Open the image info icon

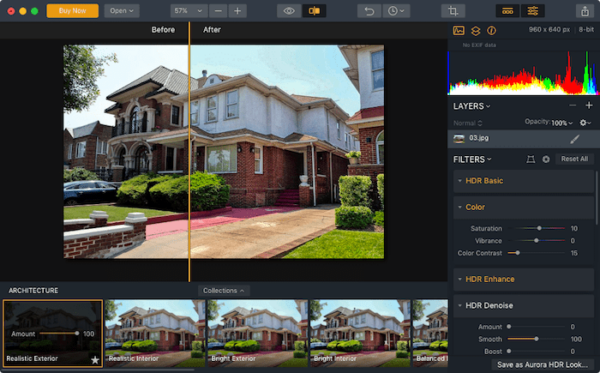pos(491,31)
